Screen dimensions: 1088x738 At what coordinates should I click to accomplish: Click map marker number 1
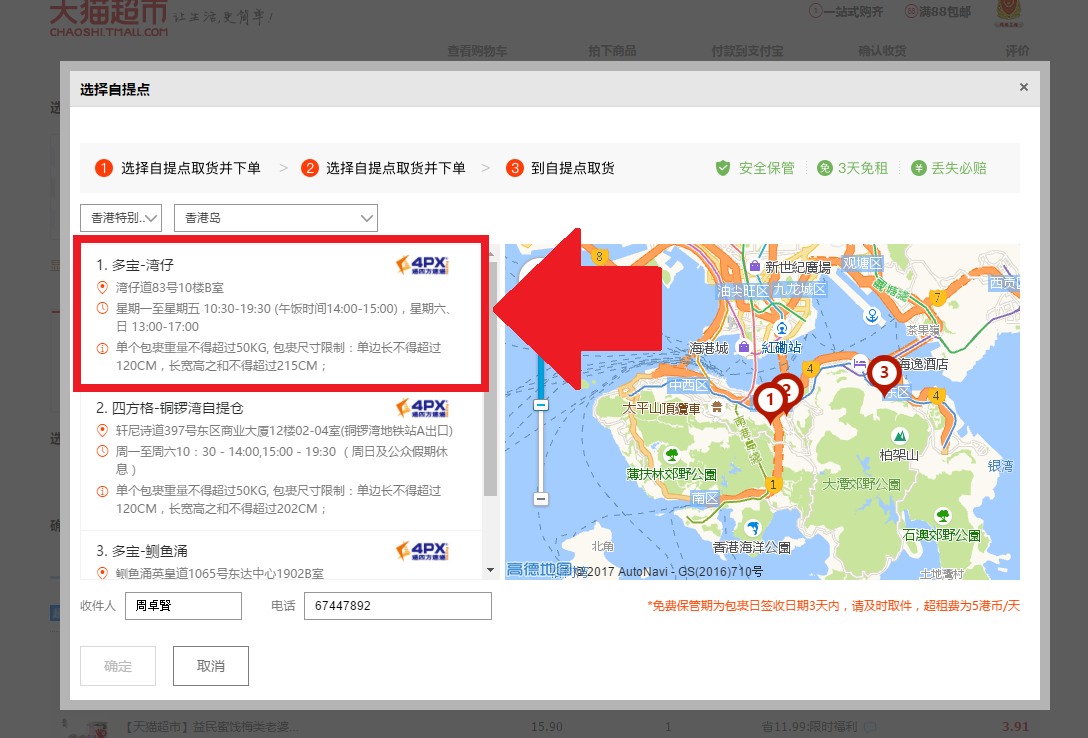[x=769, y=401]
